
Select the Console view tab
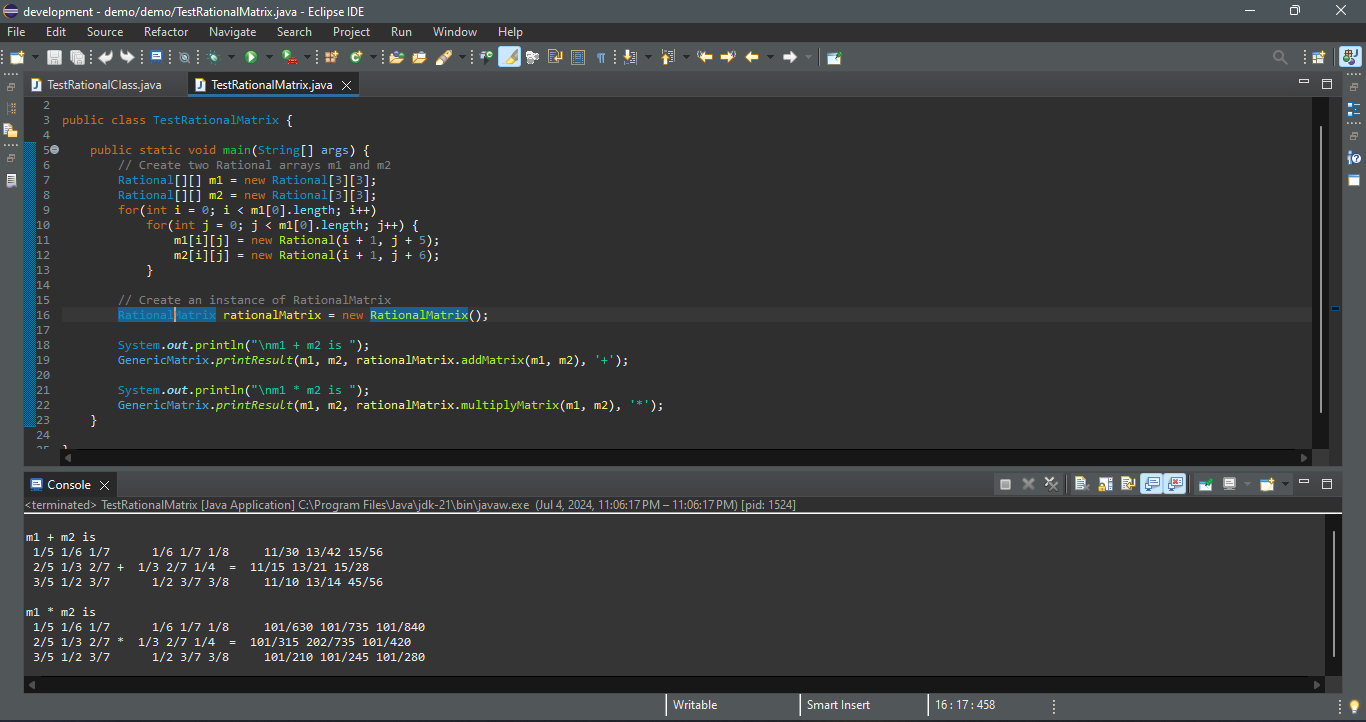(69, 484)
